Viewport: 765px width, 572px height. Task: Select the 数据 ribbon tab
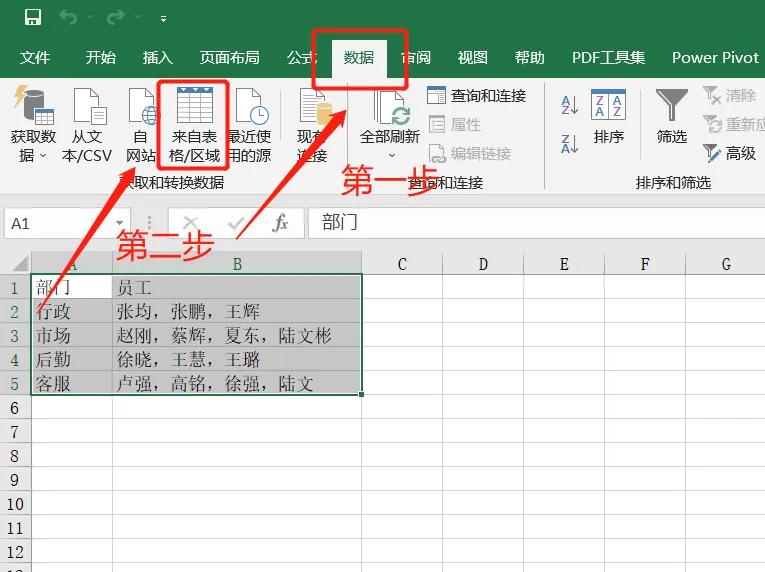[x=359, y=58]
